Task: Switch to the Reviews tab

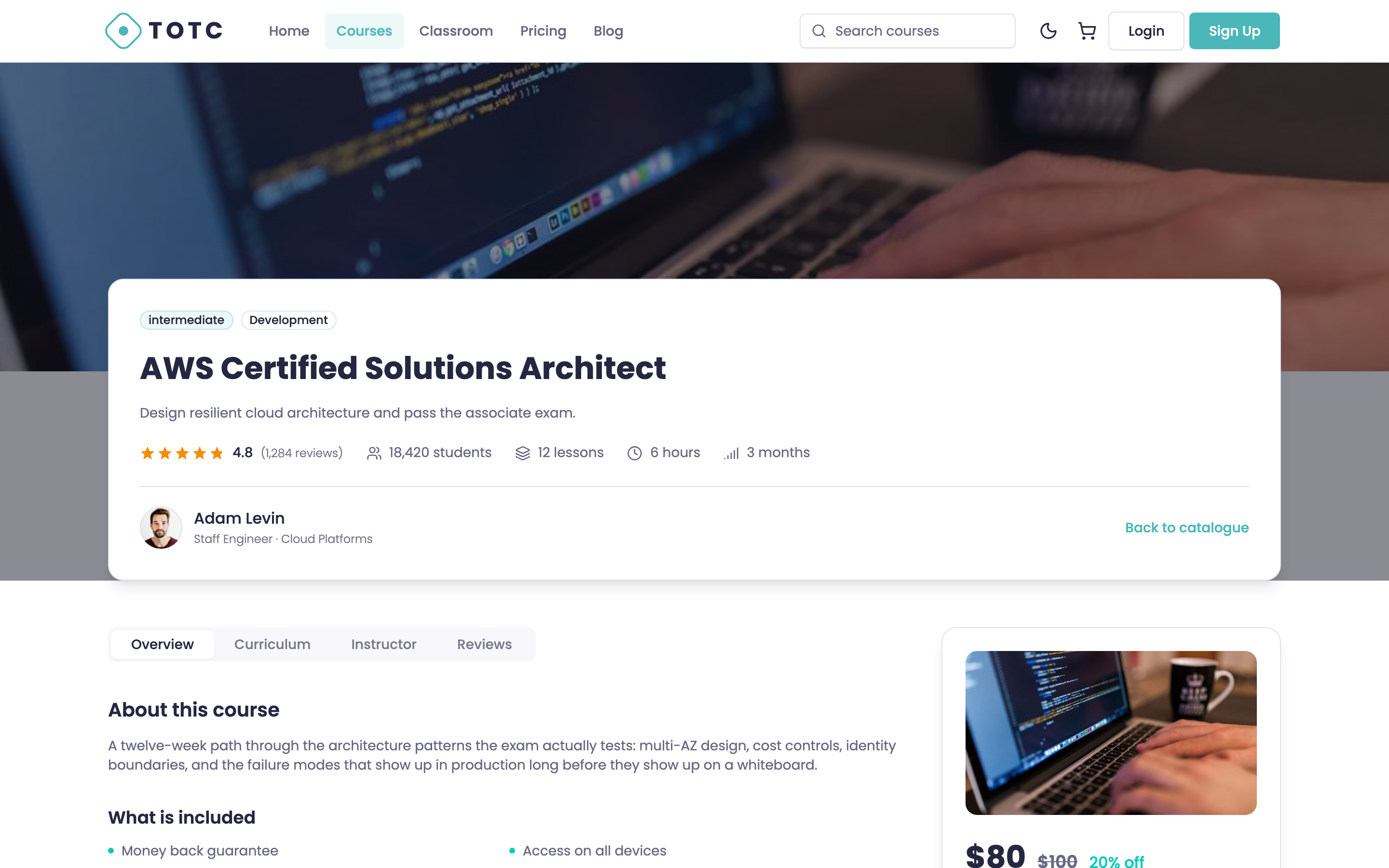Action: [484, 644]
